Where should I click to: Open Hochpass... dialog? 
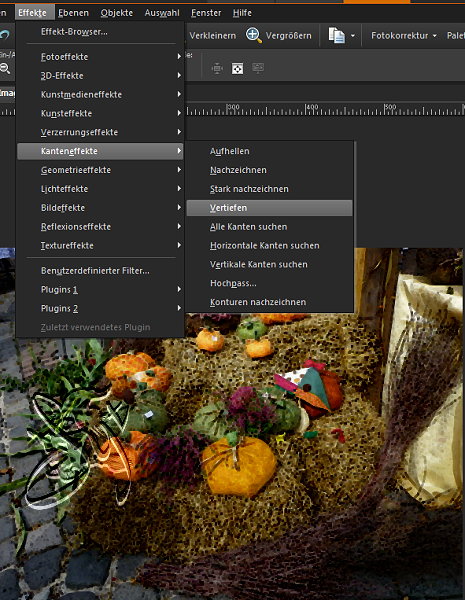point(269,283)
